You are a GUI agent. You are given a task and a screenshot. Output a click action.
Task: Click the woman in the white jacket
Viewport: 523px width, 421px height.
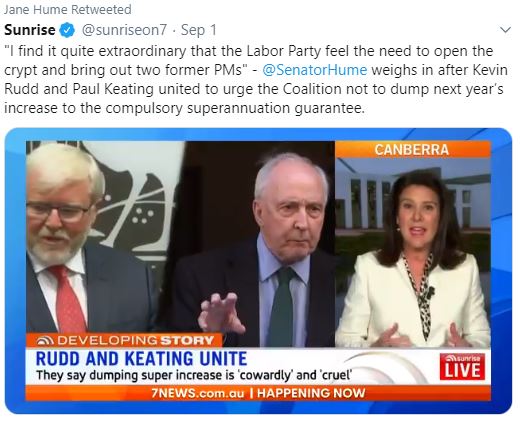(412, 259)
